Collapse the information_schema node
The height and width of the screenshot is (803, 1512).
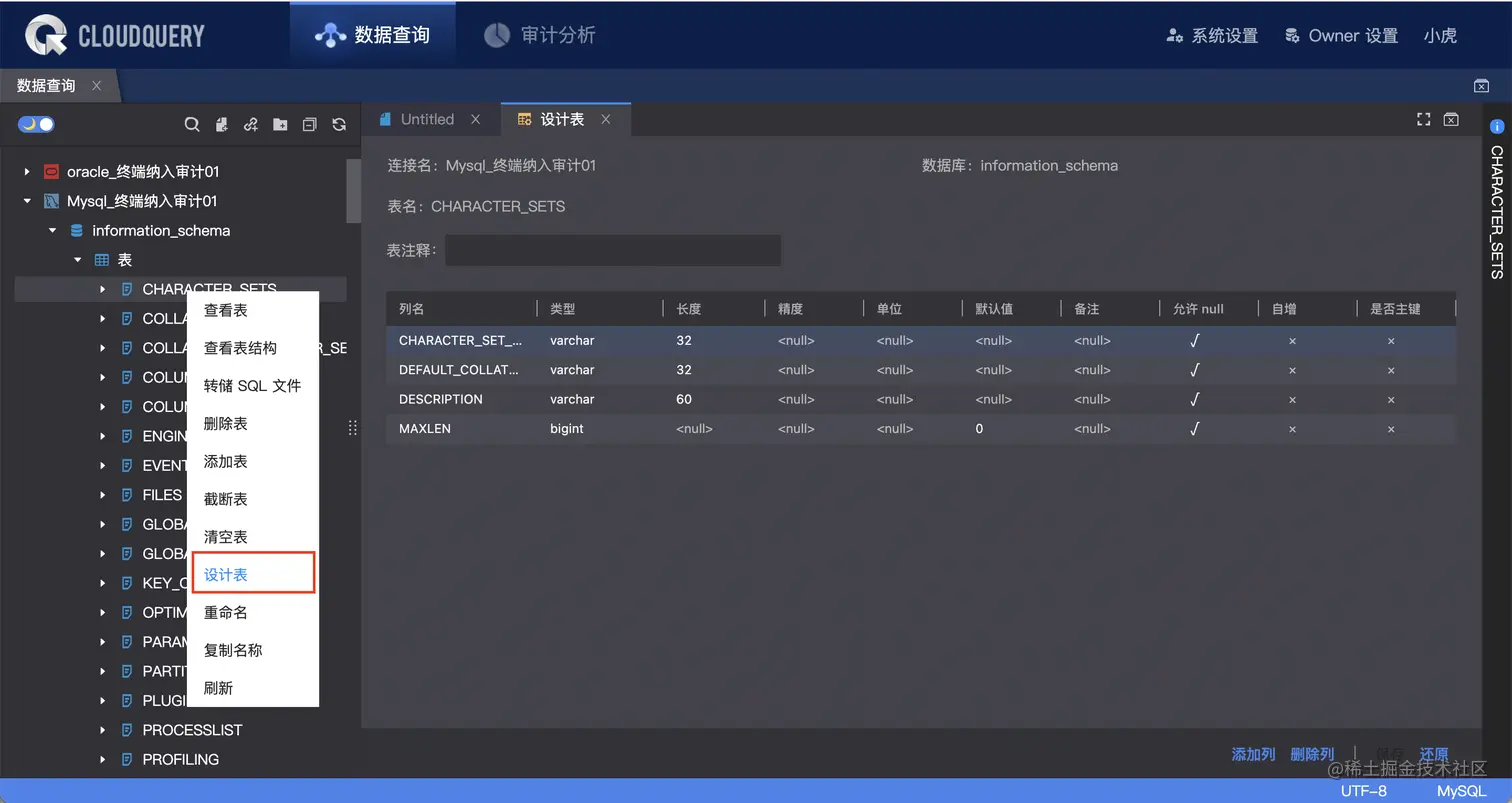pos(52,230)
